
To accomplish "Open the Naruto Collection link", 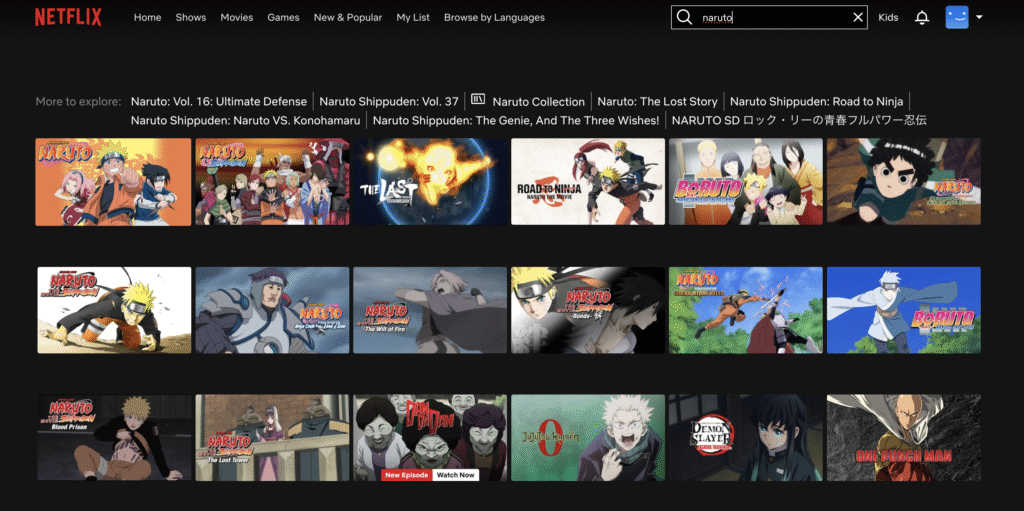I will 539,101.
